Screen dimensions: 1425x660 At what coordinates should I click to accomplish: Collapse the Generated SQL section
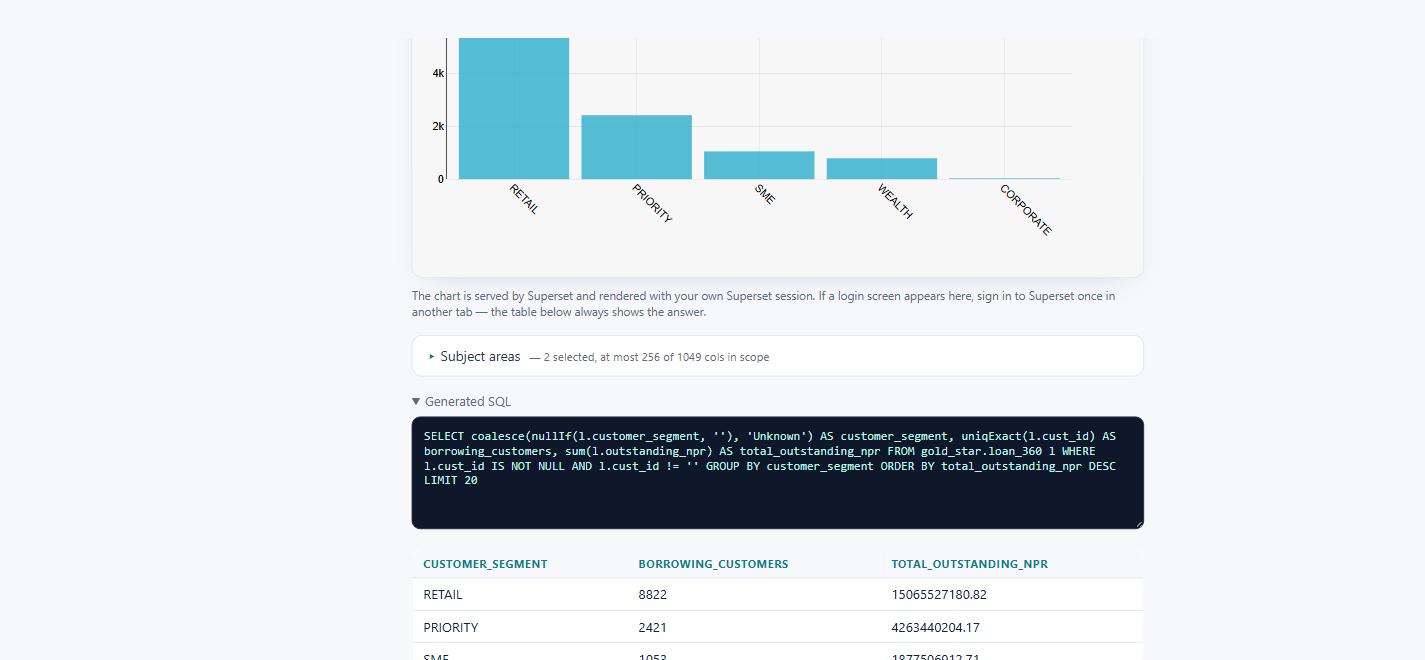461,402
